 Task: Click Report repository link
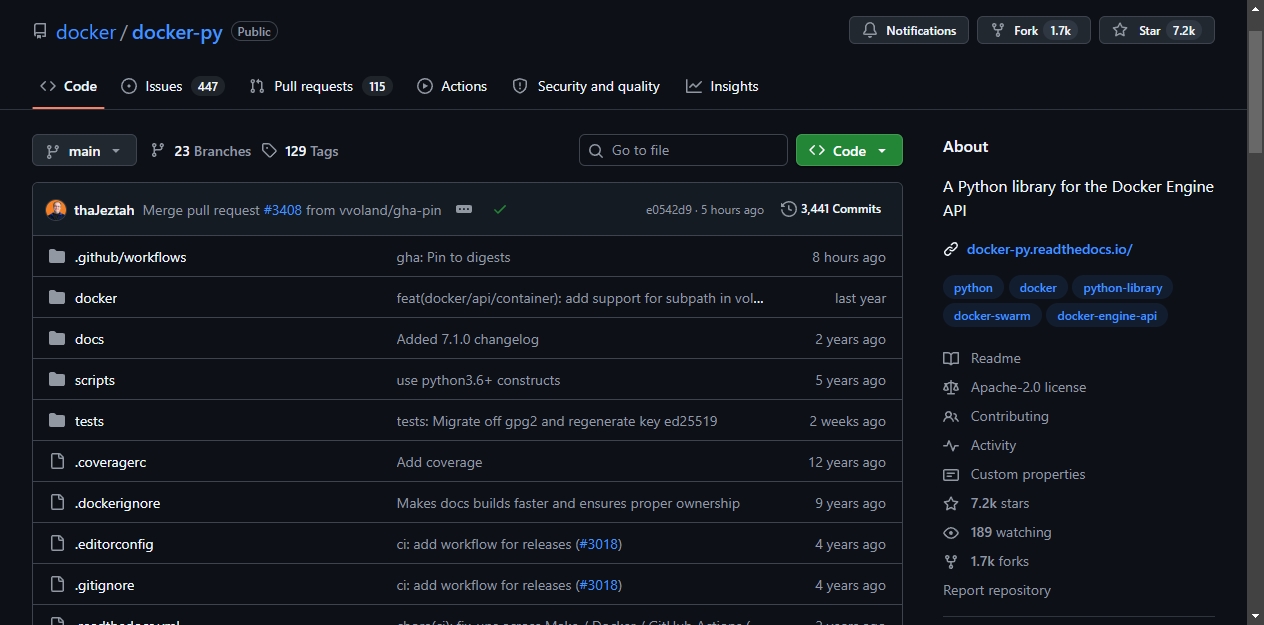pos(997,590)
